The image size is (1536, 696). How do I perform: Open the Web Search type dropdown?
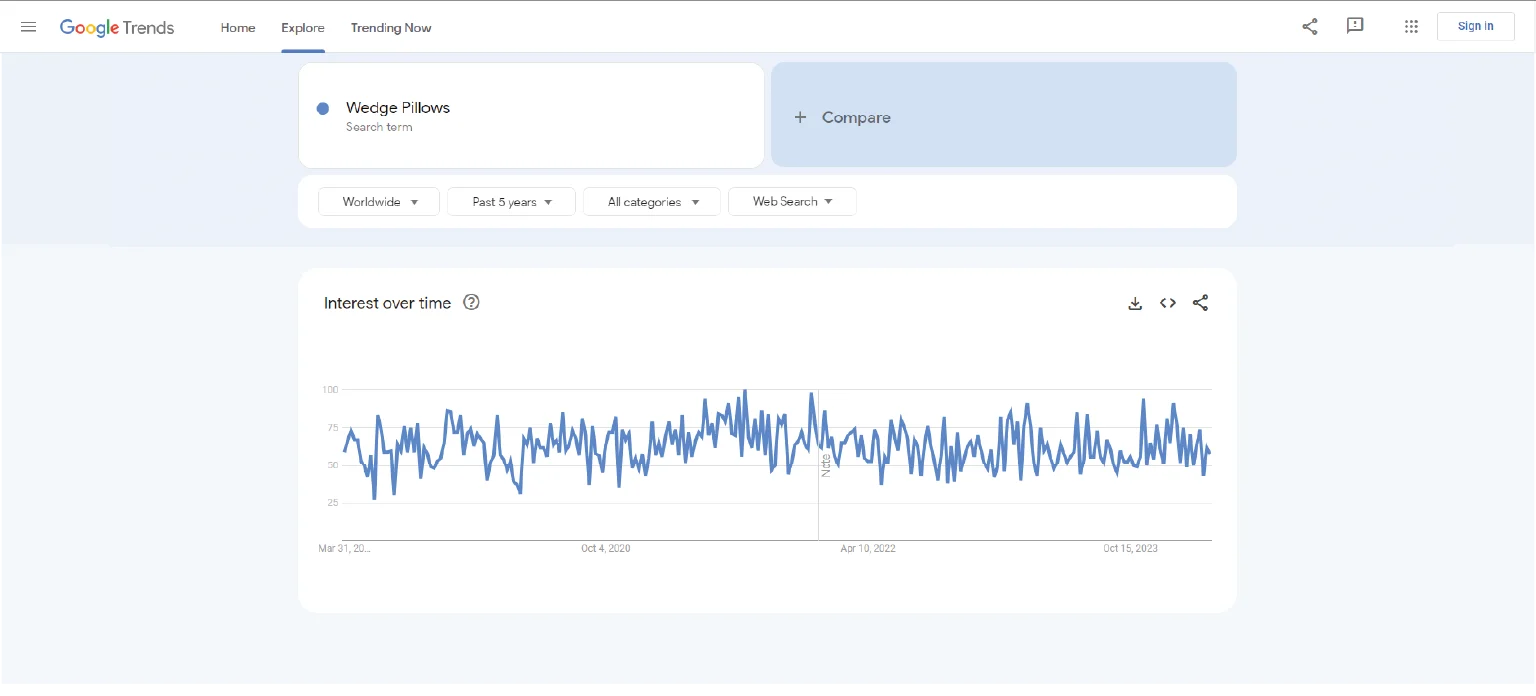[x=792, y=202]
